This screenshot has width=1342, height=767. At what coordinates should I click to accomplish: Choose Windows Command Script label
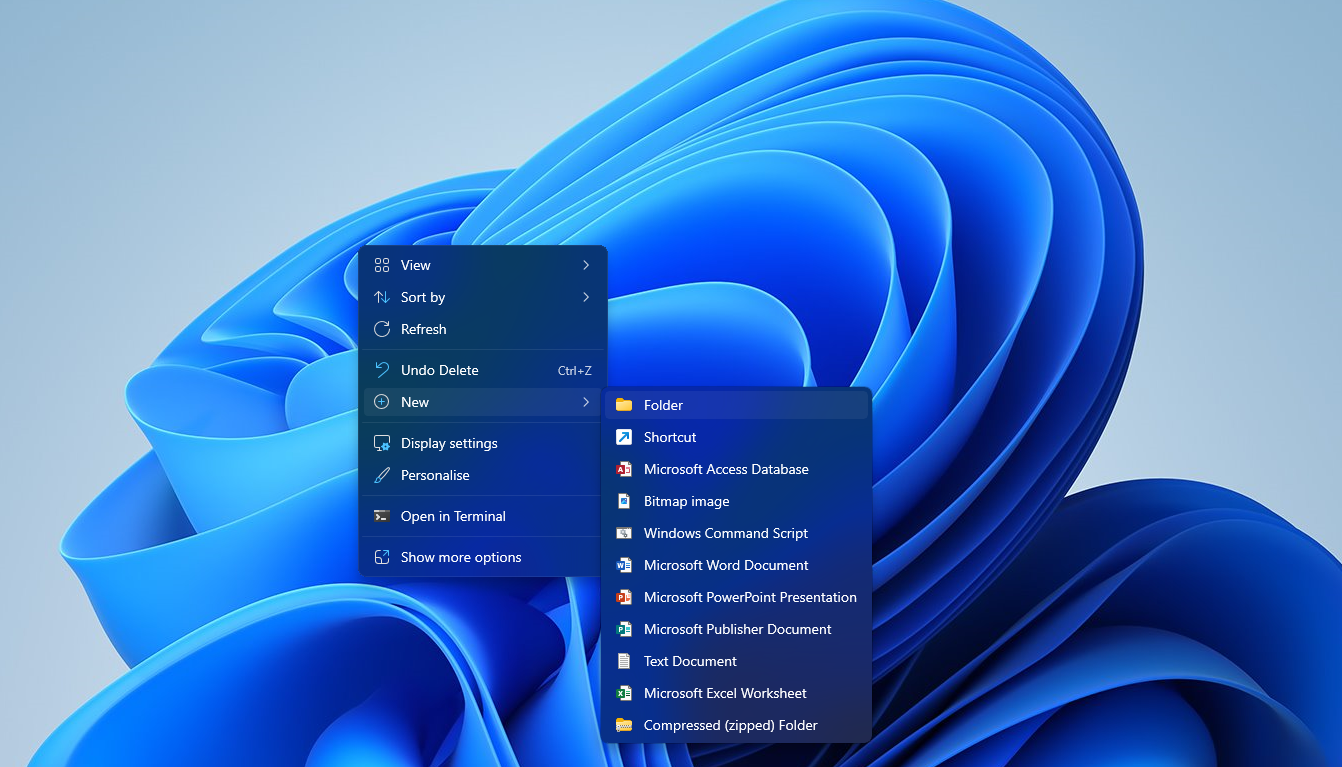[x=726, y=533]
